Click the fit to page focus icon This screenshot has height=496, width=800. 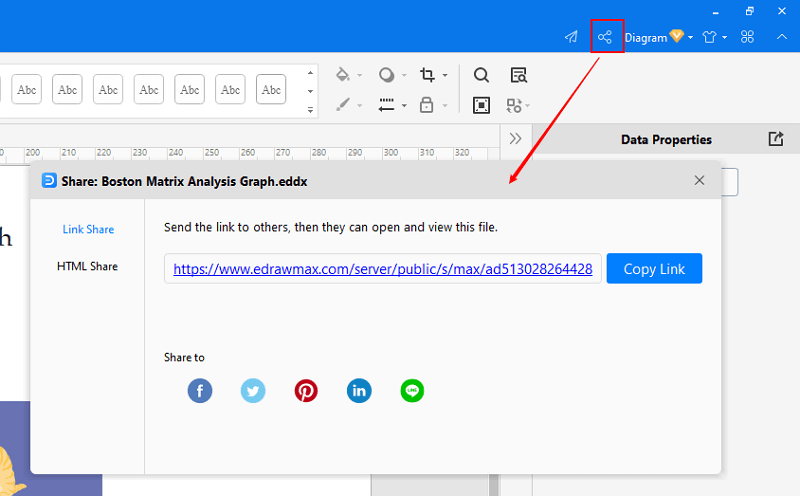tap(481, 105)
